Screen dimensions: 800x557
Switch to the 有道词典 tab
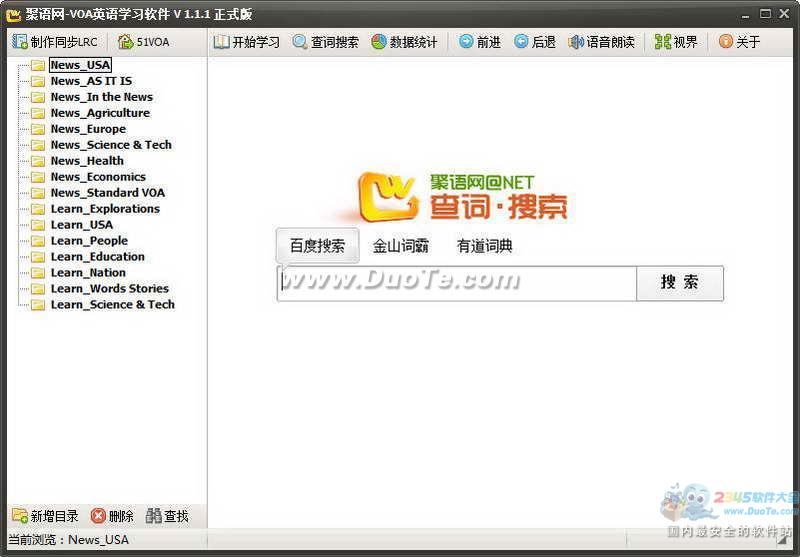[x=484, y=246]
